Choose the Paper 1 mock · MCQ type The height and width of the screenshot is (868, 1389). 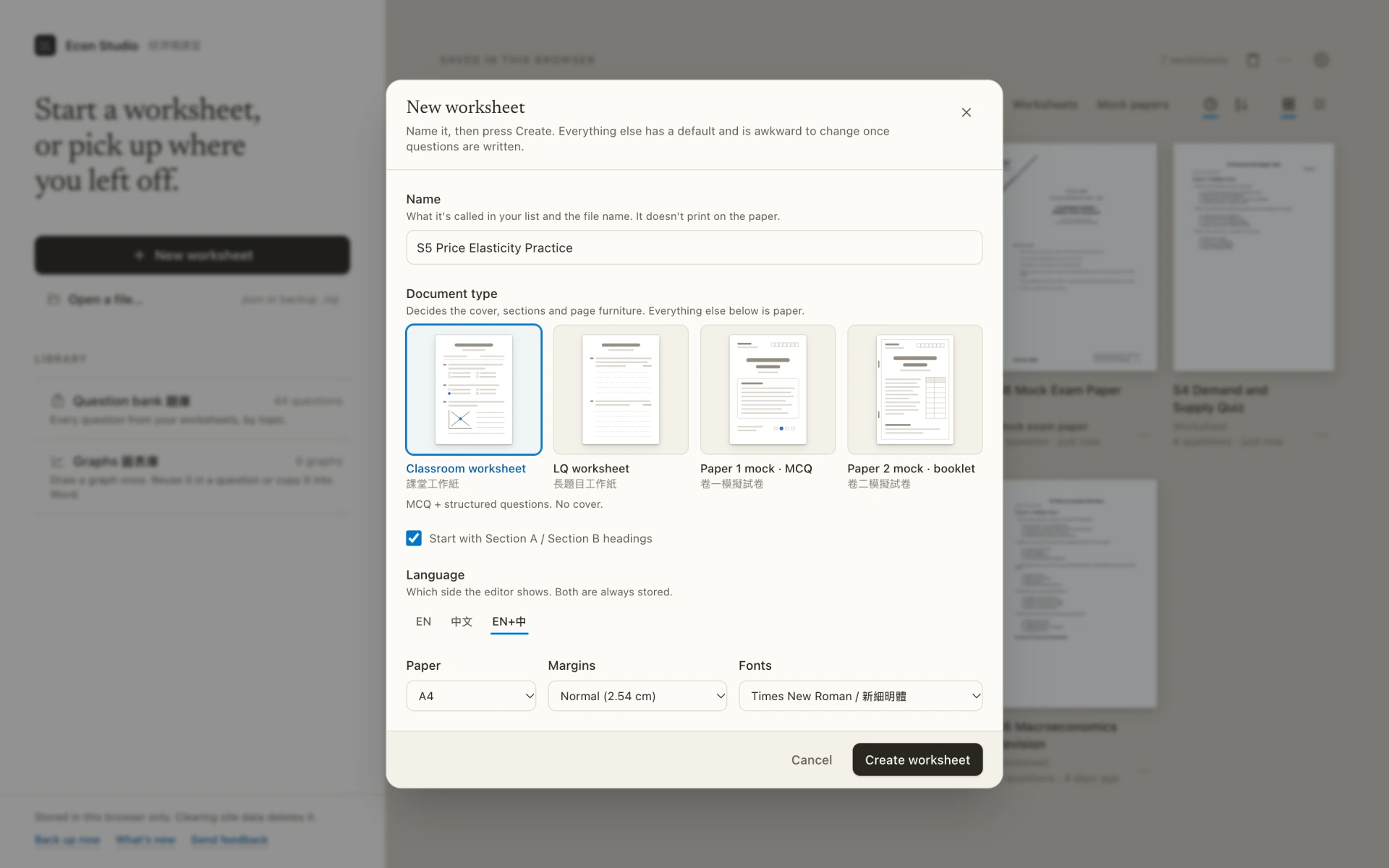point(768,389)
